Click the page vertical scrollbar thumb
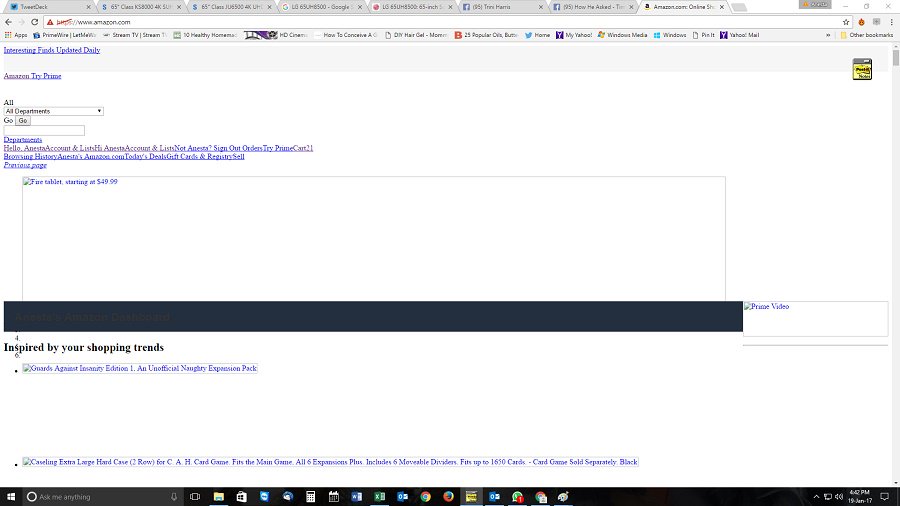The width and height of the screenshot is (900, 506). [x=896, y=57]
